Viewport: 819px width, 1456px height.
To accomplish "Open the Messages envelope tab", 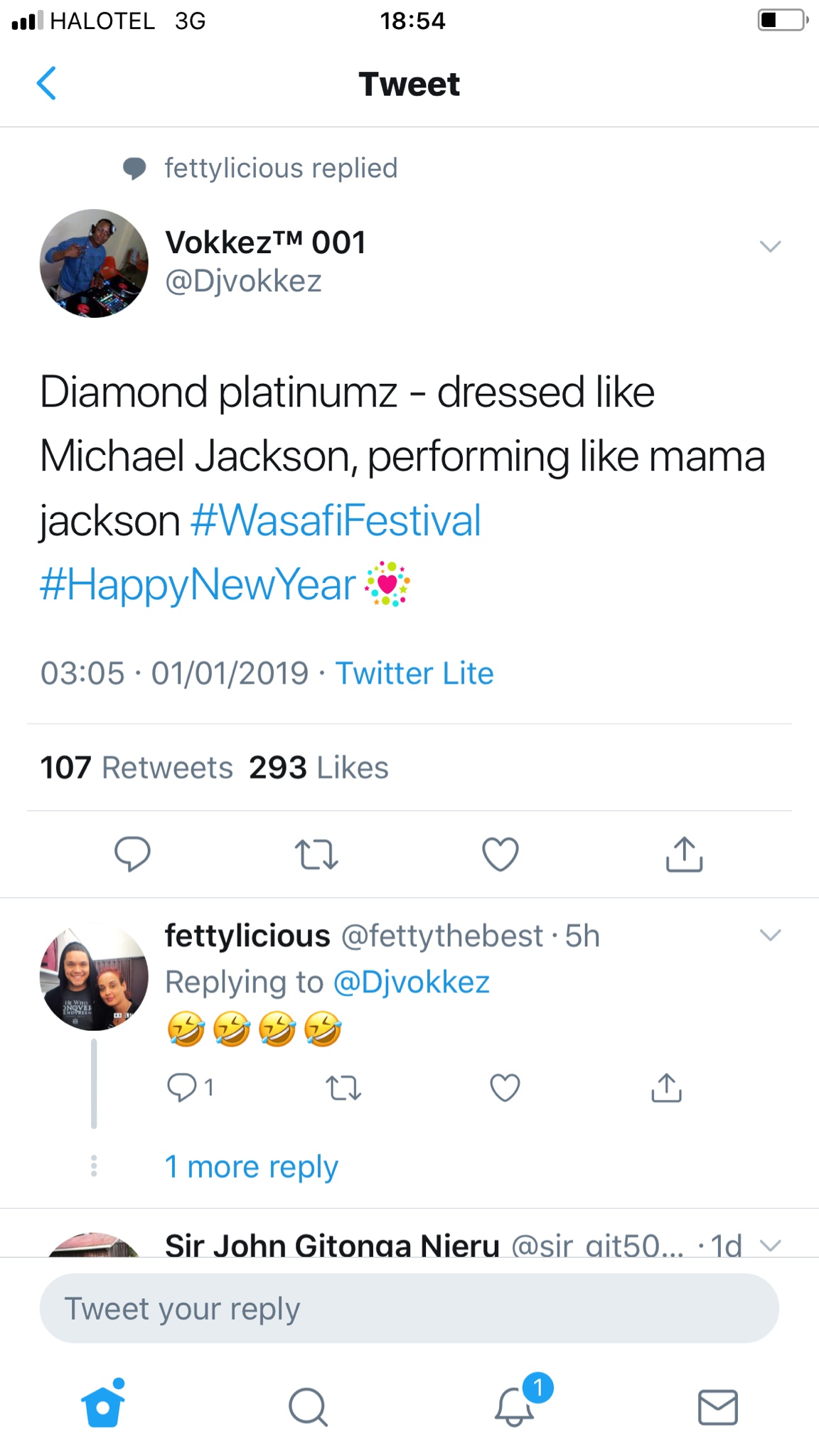I will [718, 1407].
